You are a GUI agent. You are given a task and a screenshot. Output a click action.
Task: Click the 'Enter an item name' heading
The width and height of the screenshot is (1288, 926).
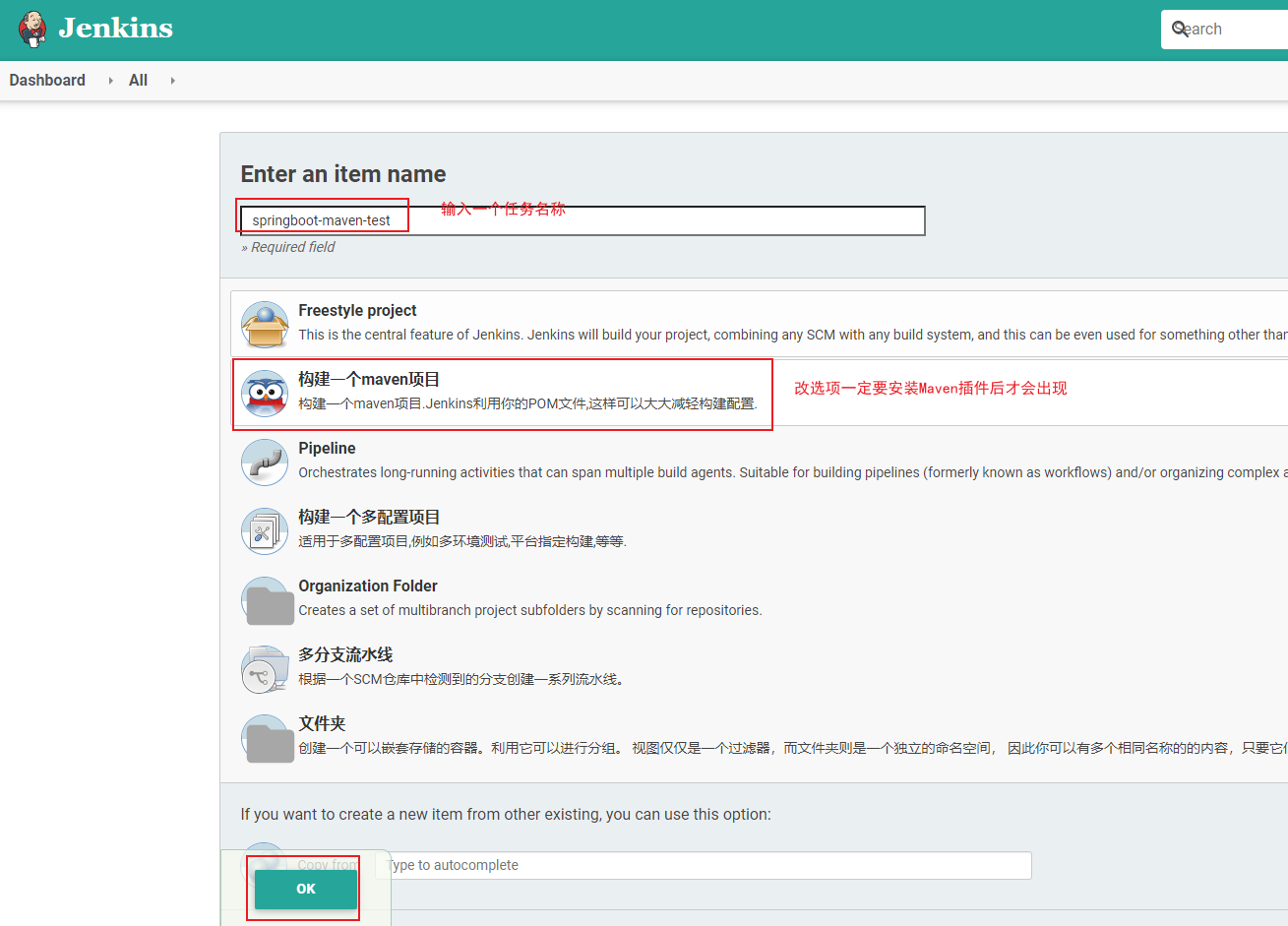coord(343,174)
